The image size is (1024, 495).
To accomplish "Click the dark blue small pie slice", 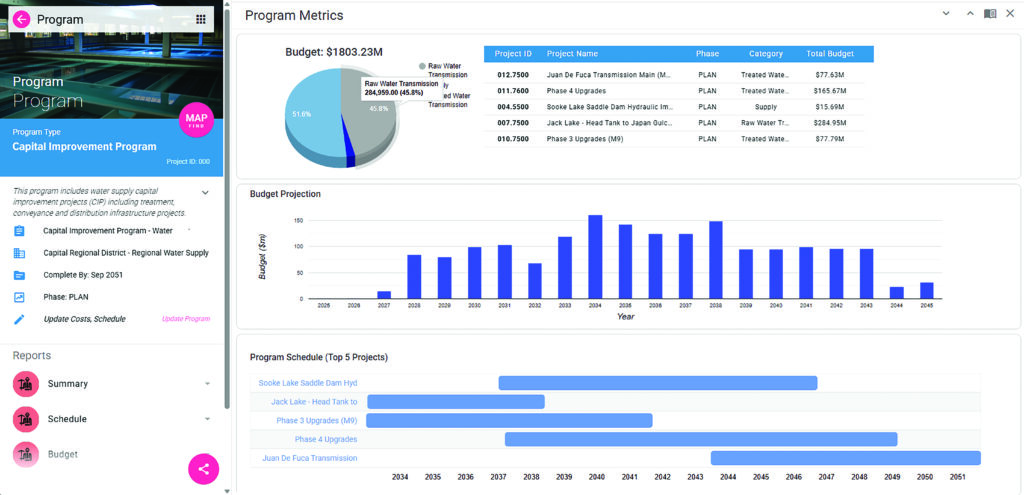I will pos(350,155).
